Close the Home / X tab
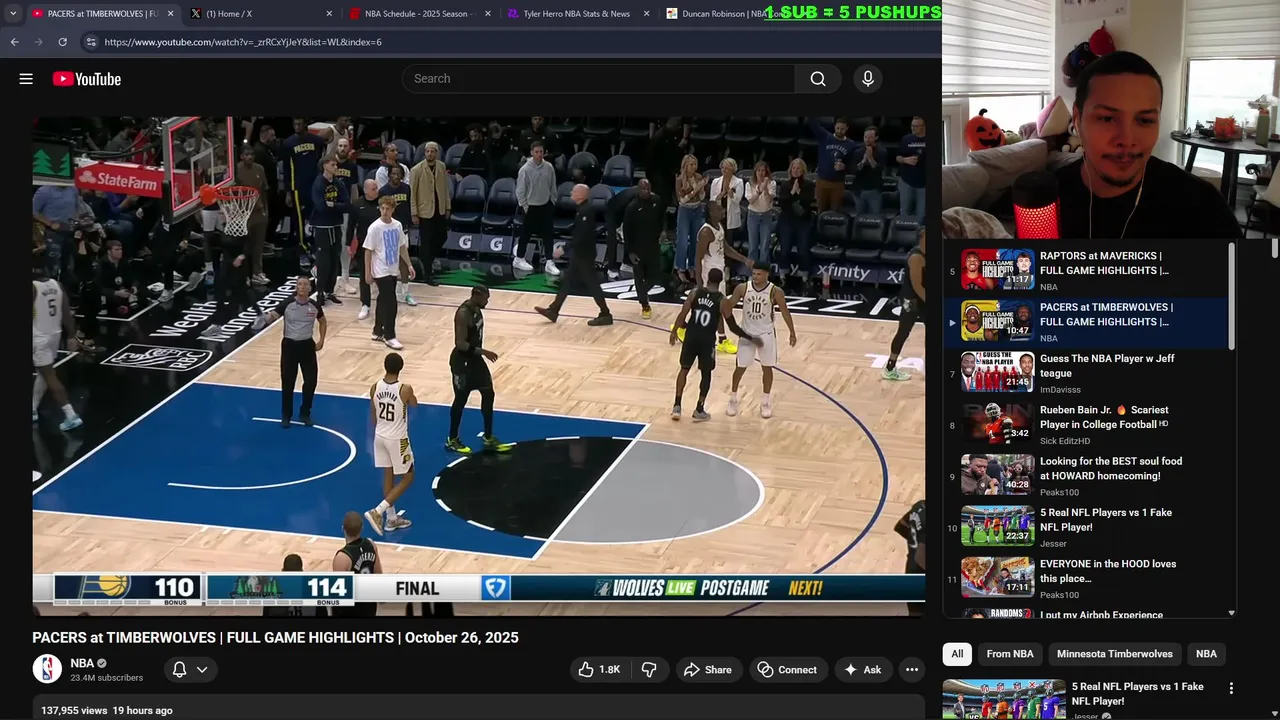The height and width of the screenshot is (720, 1280). pyautogui.click(x=329, y=14)
